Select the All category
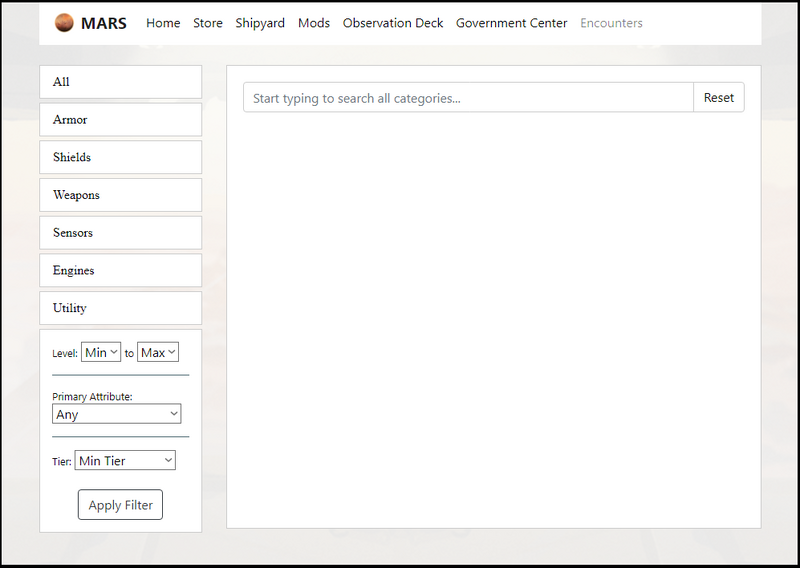800x568 pixels. (120, 82)
